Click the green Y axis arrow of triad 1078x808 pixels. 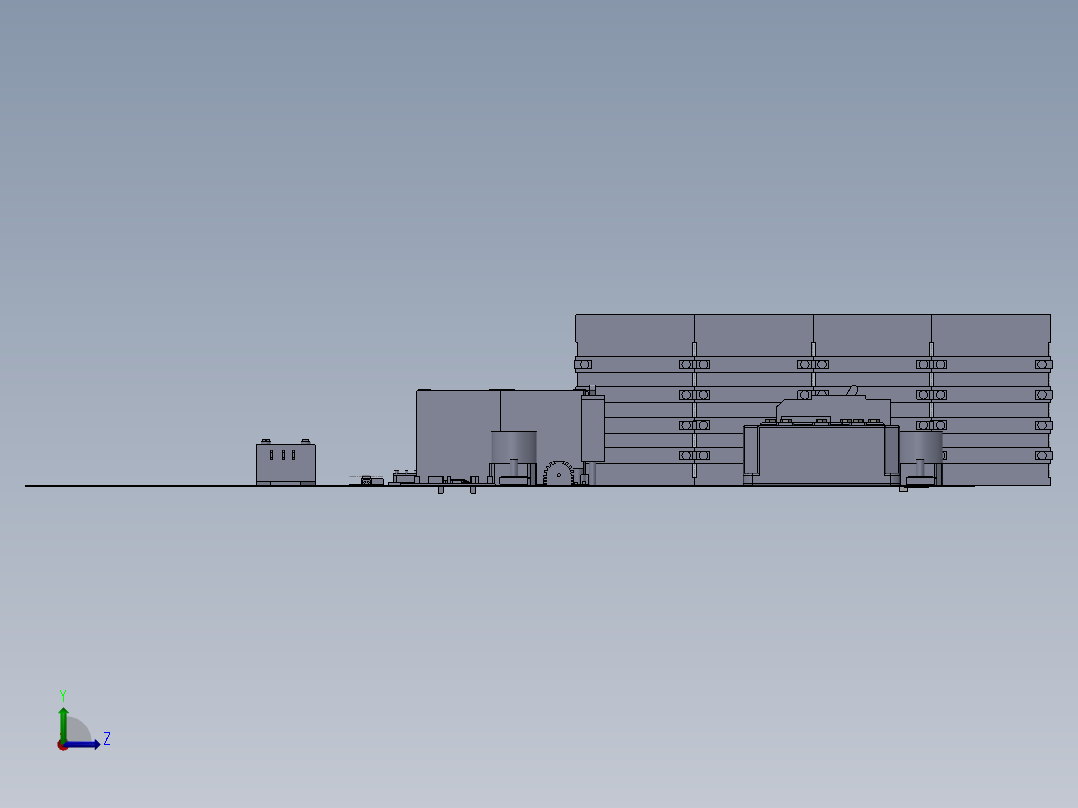point(63,724)
